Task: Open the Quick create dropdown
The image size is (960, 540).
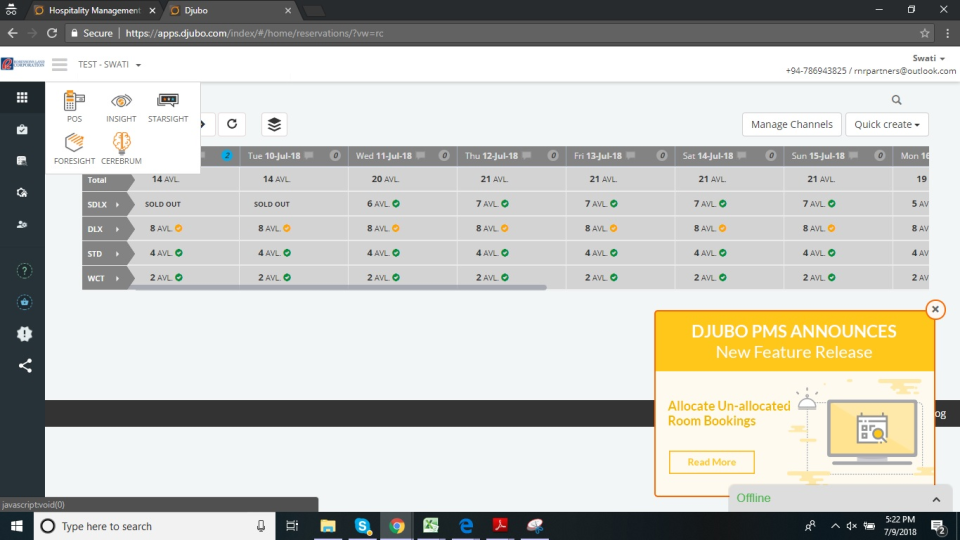Action: [x=887, y=124]
